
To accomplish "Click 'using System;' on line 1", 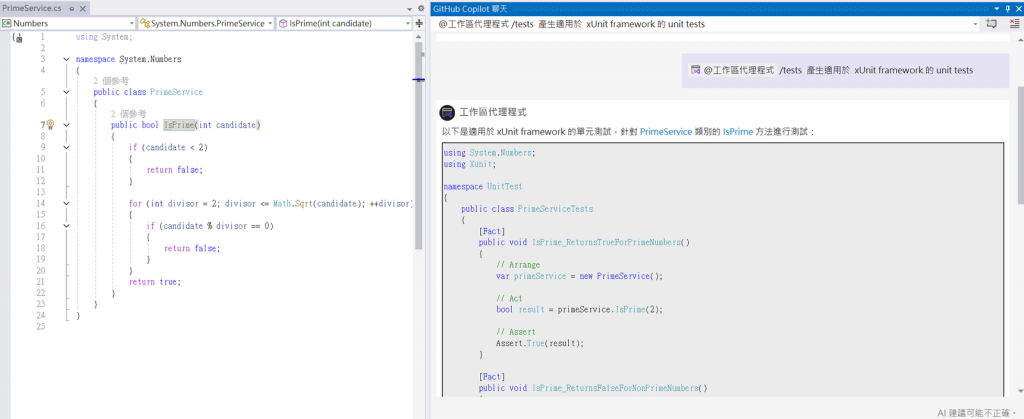I will [x=104, y=37].
